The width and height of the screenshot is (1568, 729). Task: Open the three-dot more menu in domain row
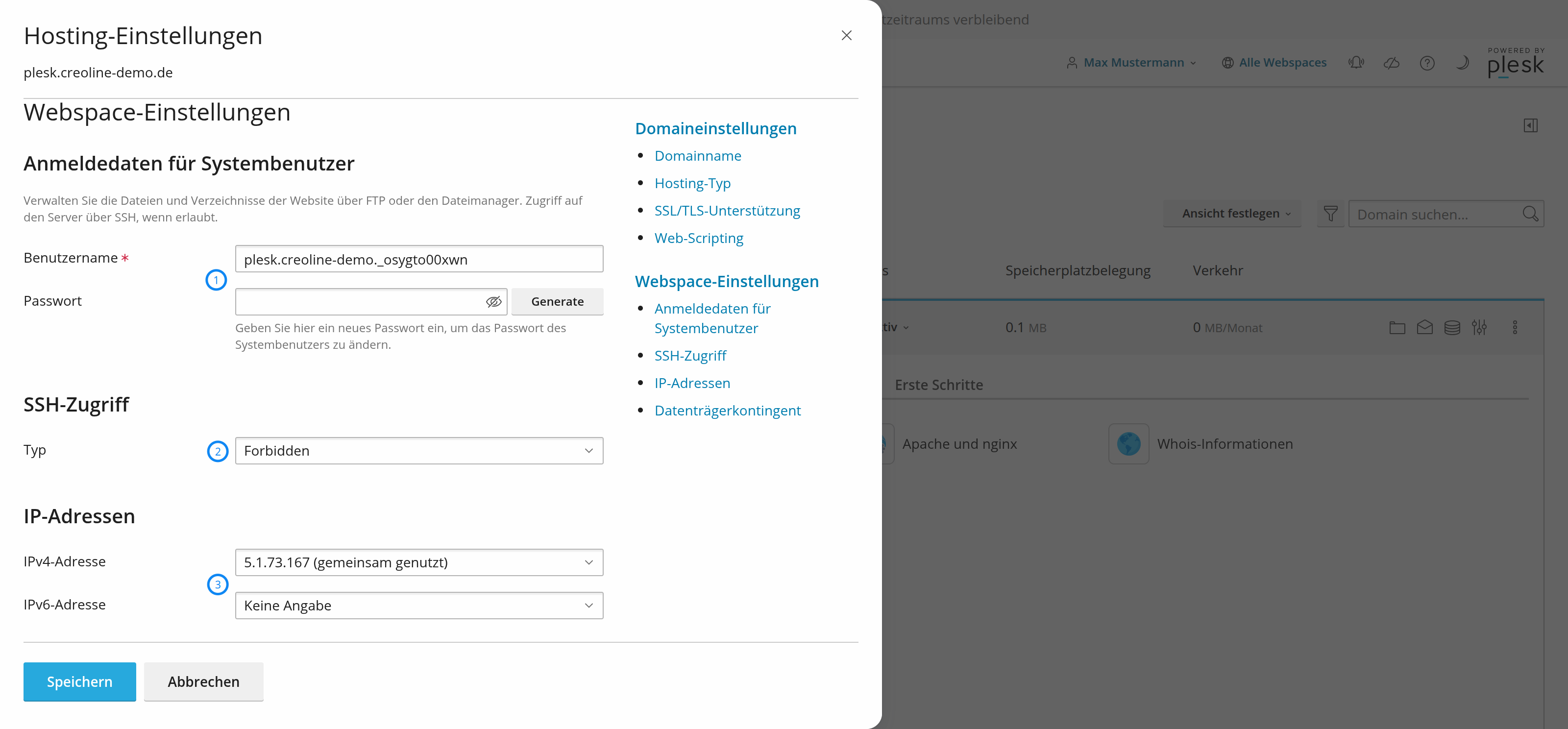(x=1515, y=327)
